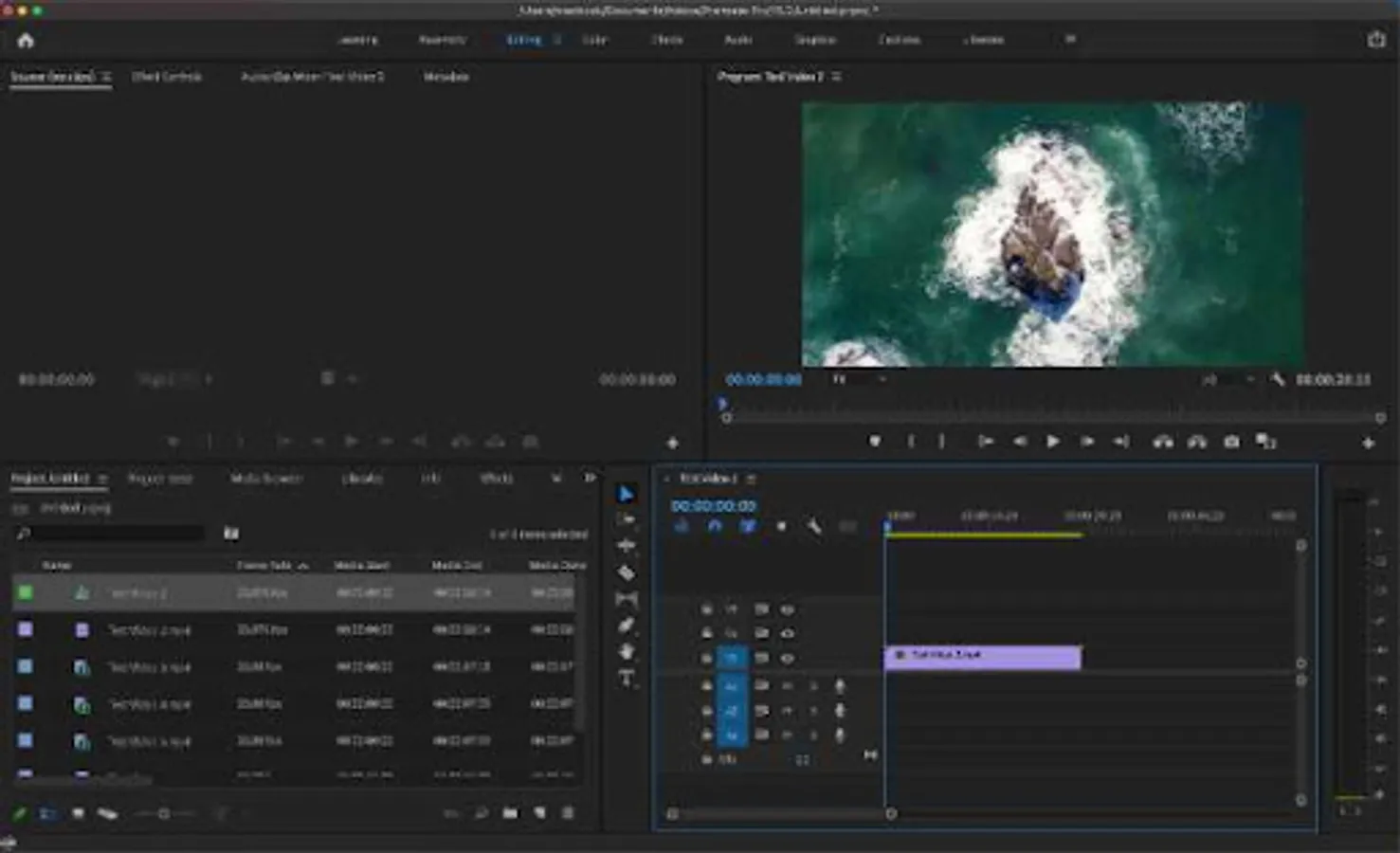Click the Export Frame camera icon
This screenshot has height=853, width=1400.
[x=1231, y=442]
